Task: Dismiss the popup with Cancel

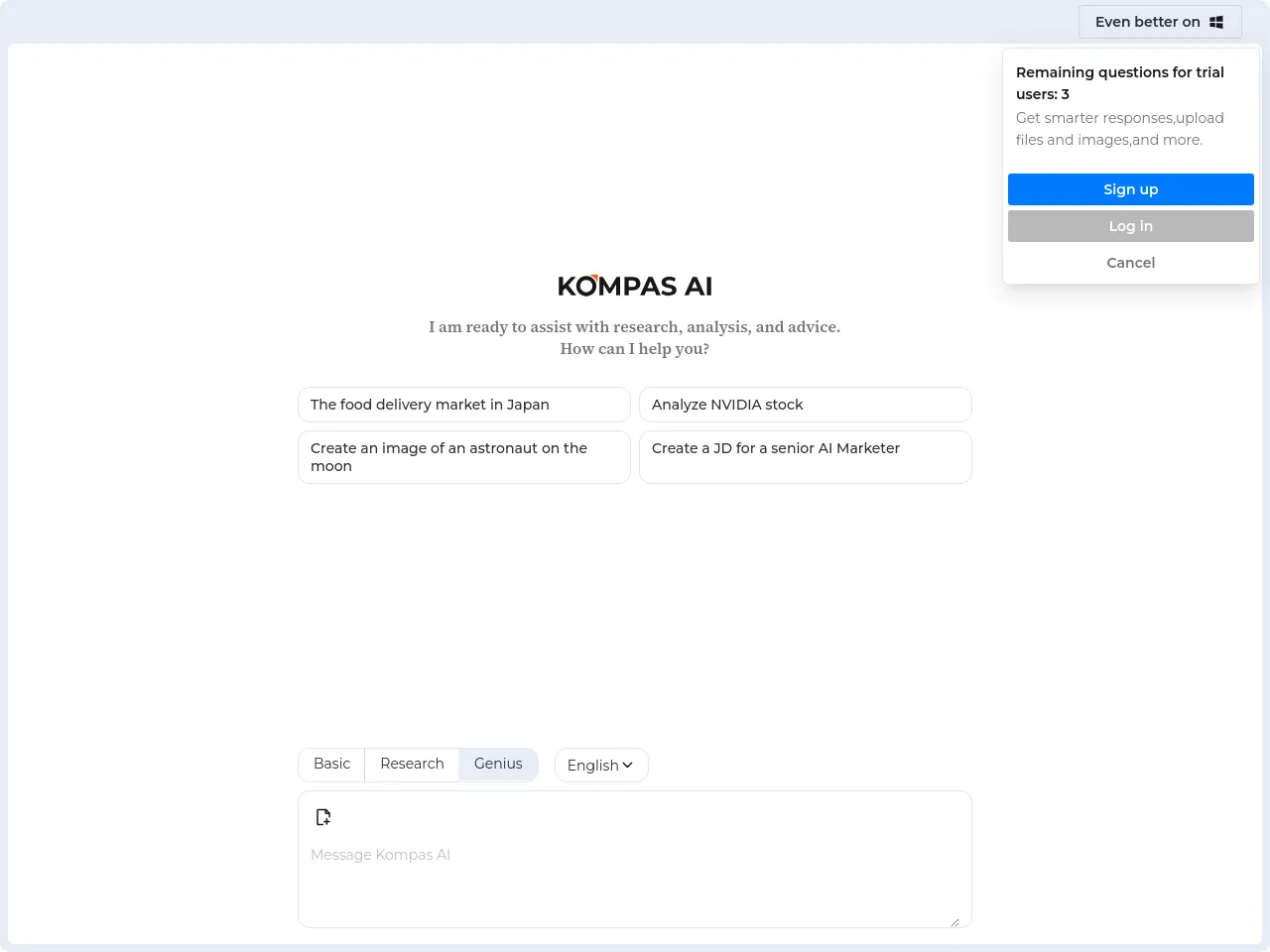Action: pyautogui.click(x=1130, y=263)
